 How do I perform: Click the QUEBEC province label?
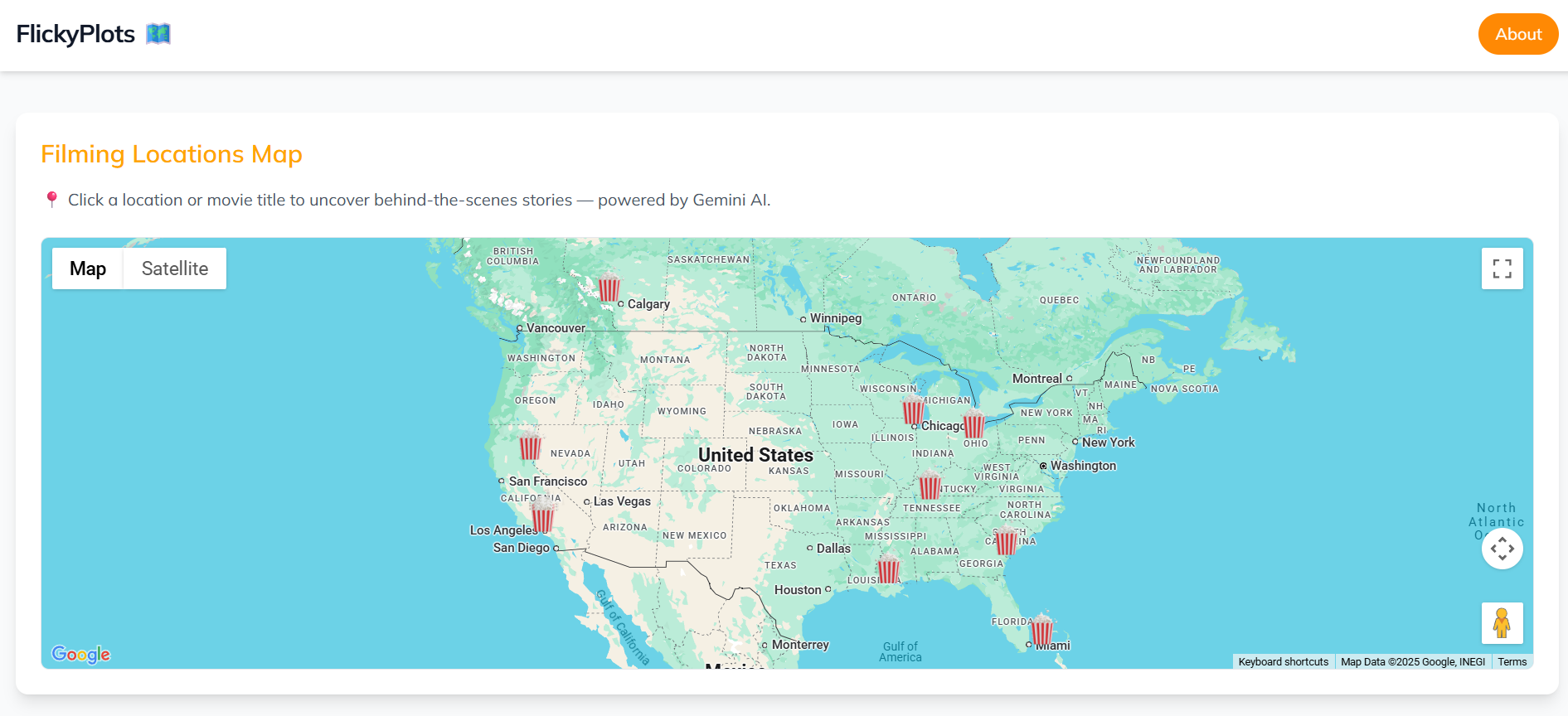1059,300
